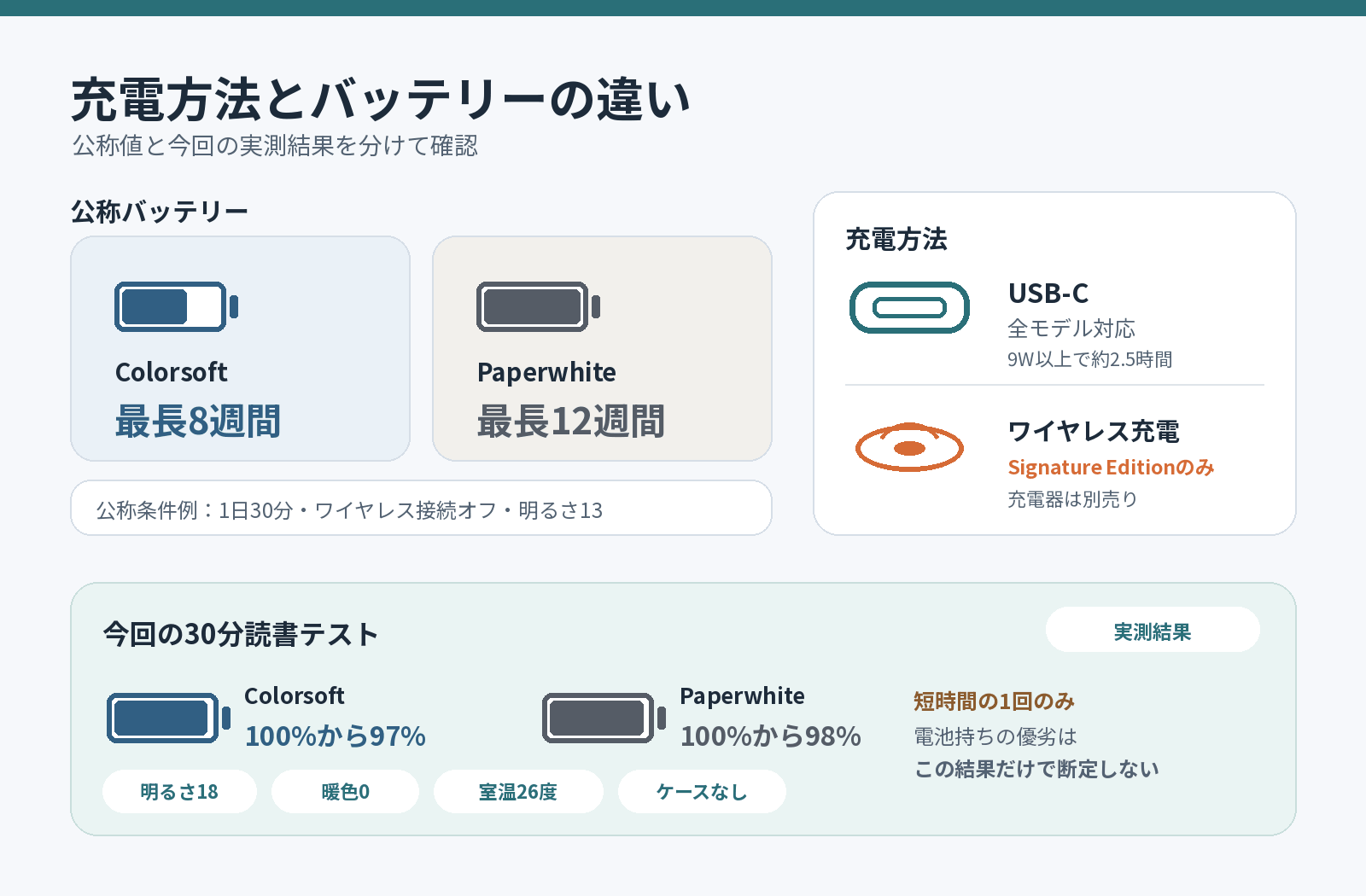Click the Signature Editionのみ orange text
The height and width of the screenshot is (896, 1366).
[1111, 468]
